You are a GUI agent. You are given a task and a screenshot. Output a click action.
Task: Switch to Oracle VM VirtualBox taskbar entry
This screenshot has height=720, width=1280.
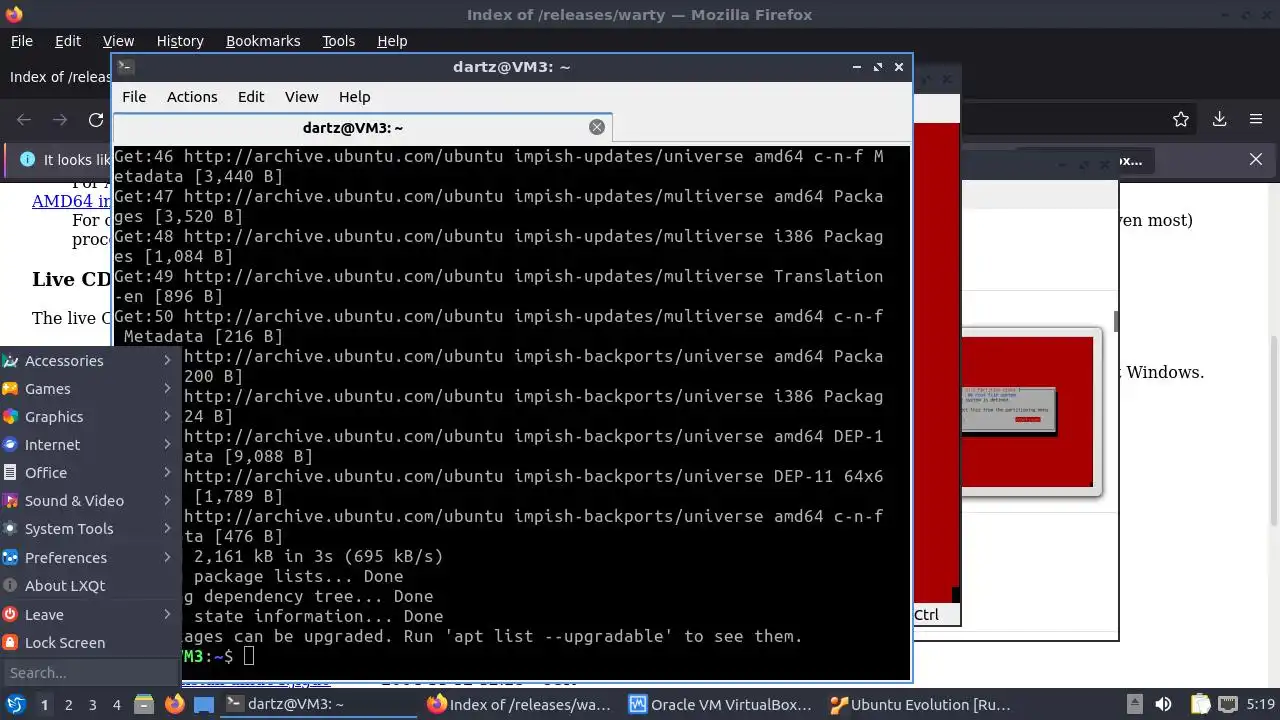click(x=721, y=704)
